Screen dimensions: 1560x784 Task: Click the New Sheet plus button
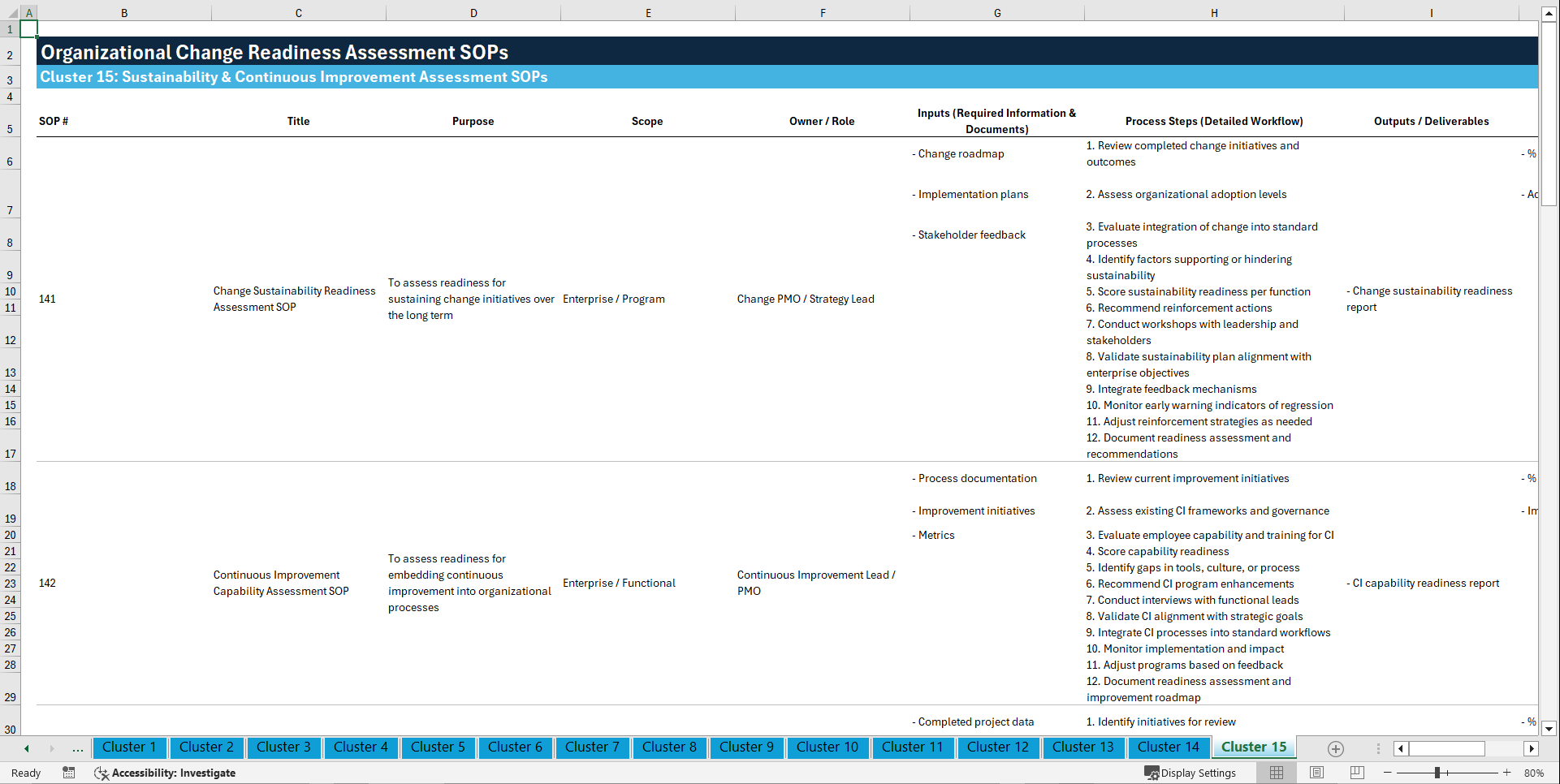(1336, 748)
